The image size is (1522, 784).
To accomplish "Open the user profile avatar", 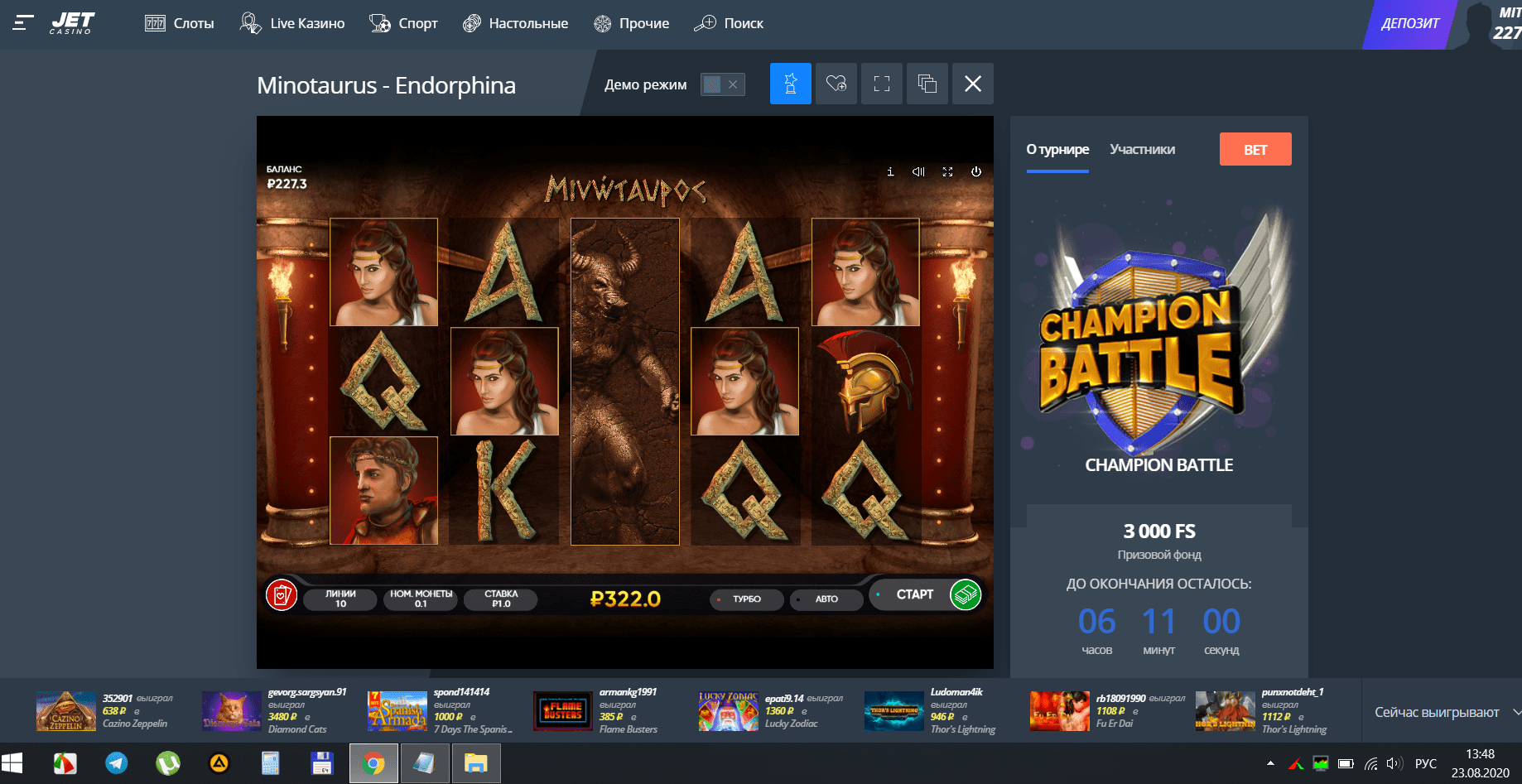I will (1479, 23).
